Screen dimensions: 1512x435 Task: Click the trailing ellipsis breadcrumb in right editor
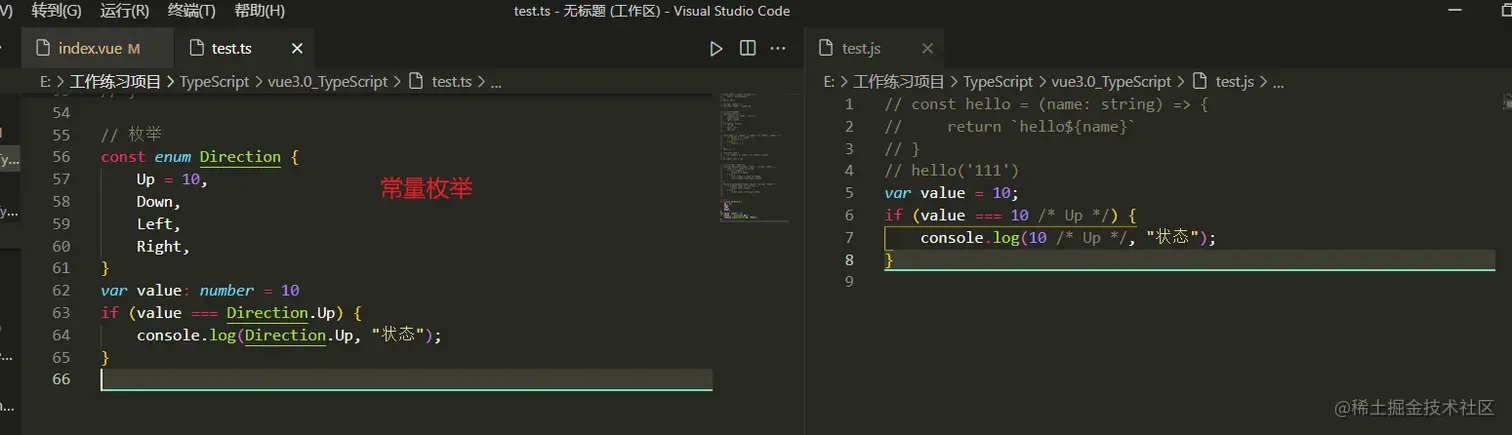pyautogui.click(x=1278, y=82)
